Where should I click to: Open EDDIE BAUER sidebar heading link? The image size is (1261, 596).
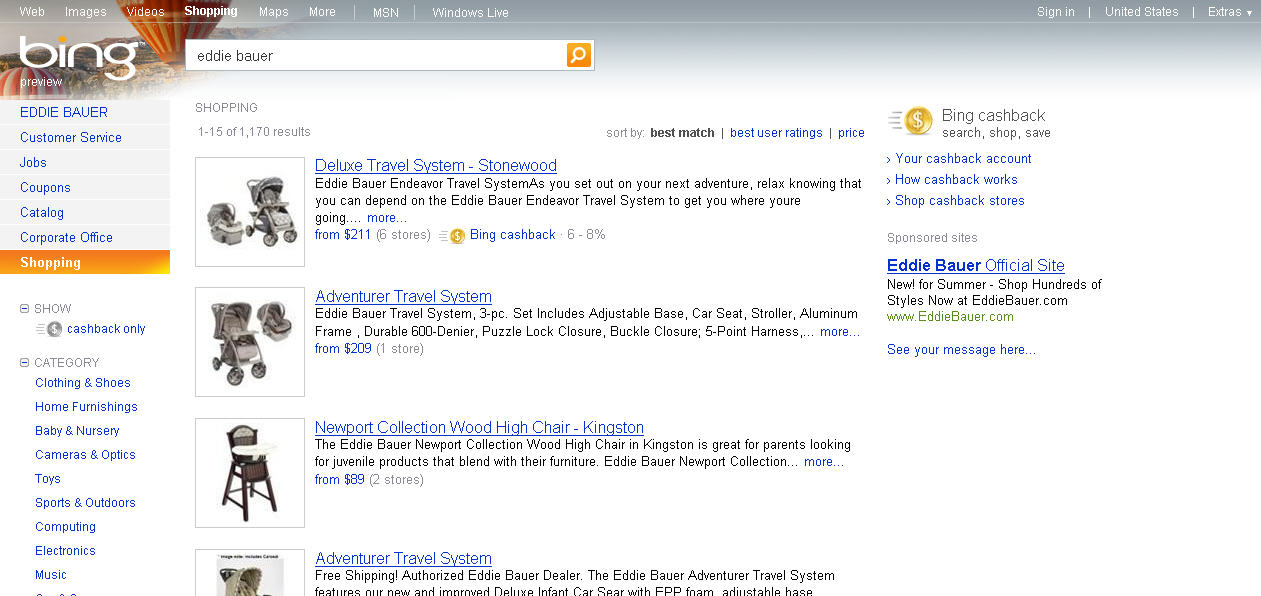coord(64,112)
